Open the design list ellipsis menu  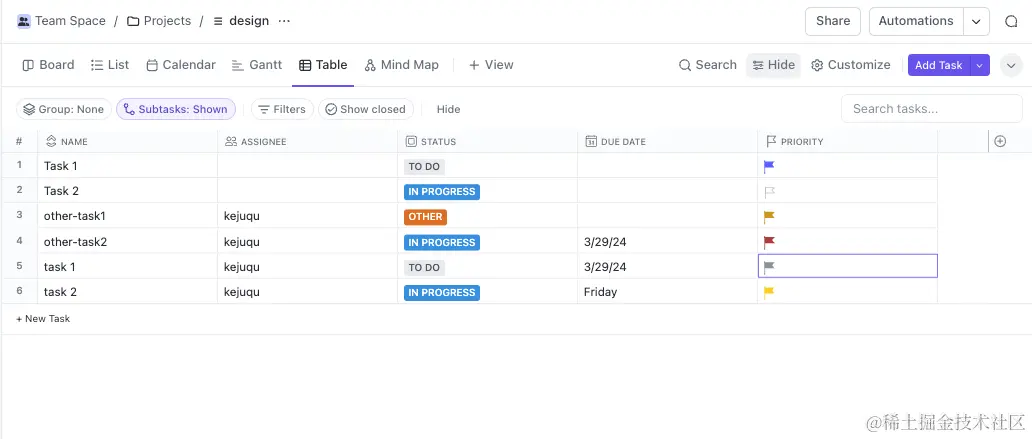point(284,21)
